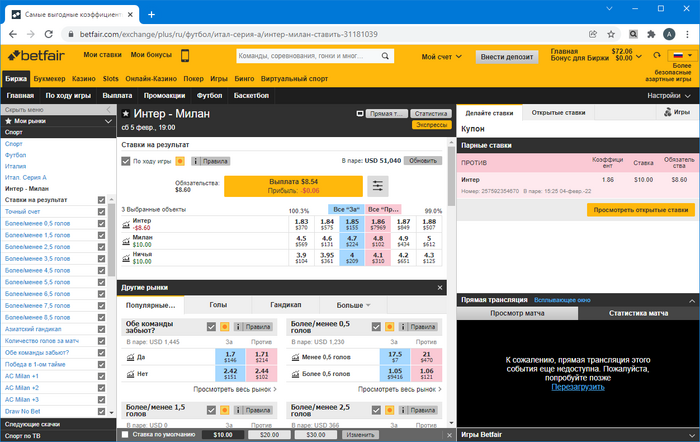The width and height of the screenshot is (700, 442).
Task: Expand the Мой счет dropdown
Action: pyautogui.click(x=441, y=57)
